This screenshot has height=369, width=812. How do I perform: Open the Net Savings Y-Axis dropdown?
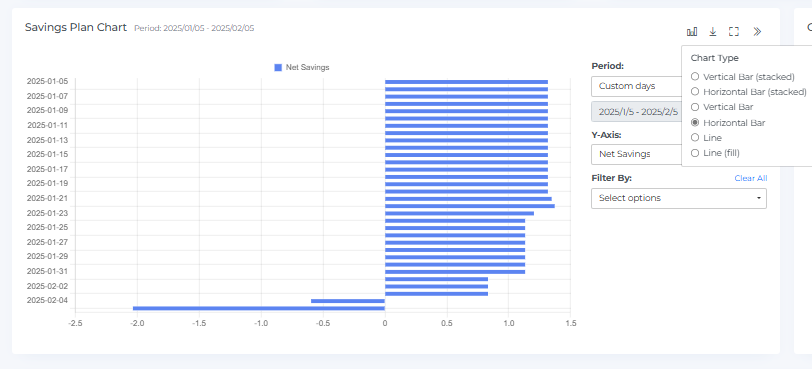pos(636,154)
